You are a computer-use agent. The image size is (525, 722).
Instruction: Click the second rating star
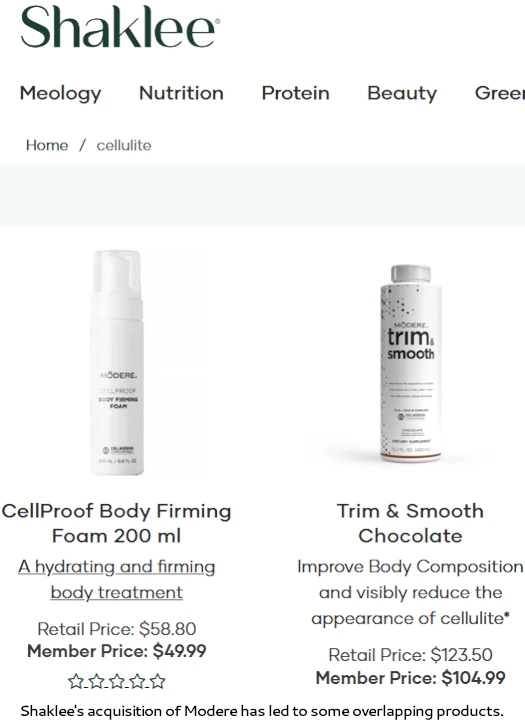[96, 681]
